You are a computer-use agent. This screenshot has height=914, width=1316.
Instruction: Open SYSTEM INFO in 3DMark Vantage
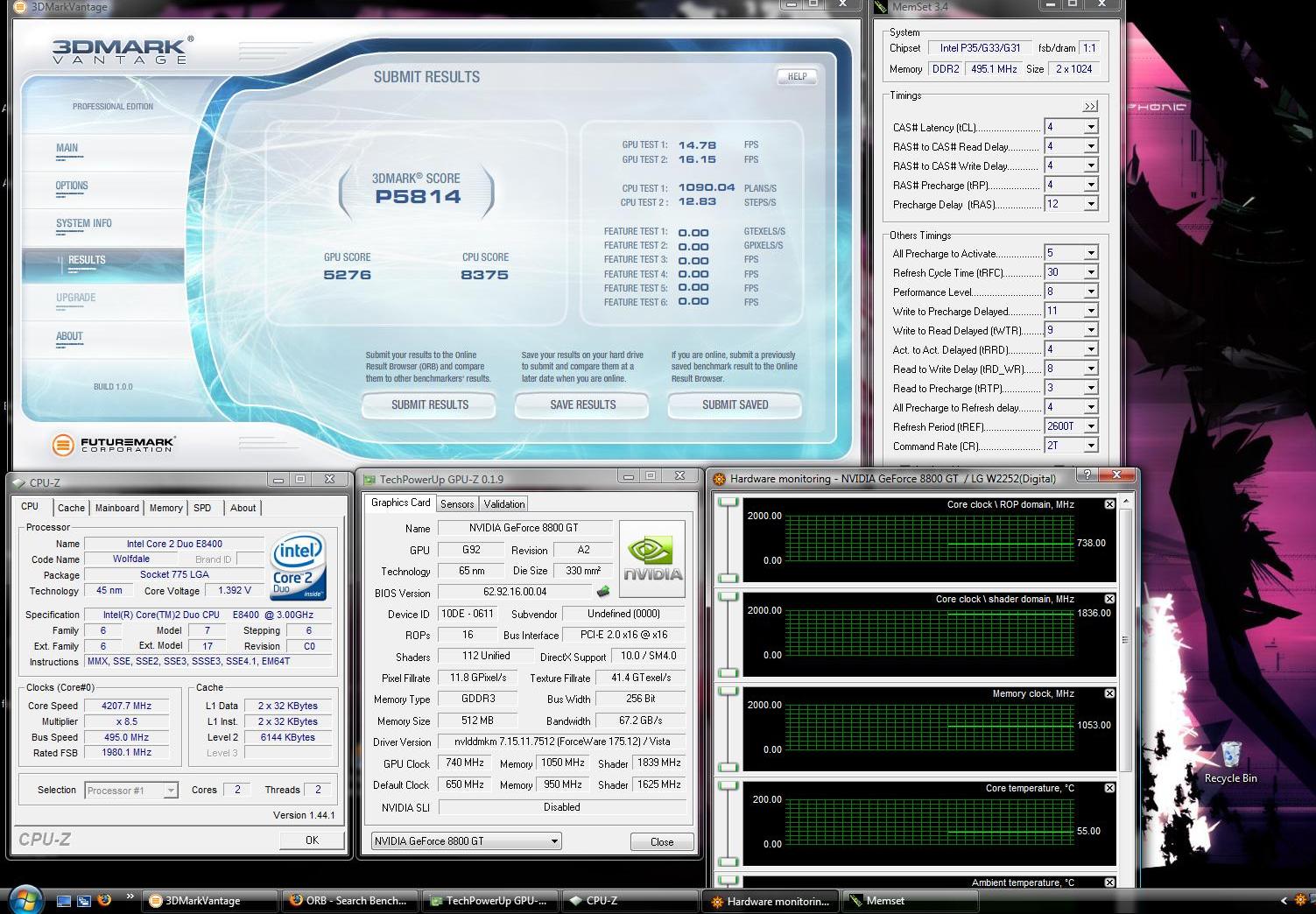(x=84, y=223)
